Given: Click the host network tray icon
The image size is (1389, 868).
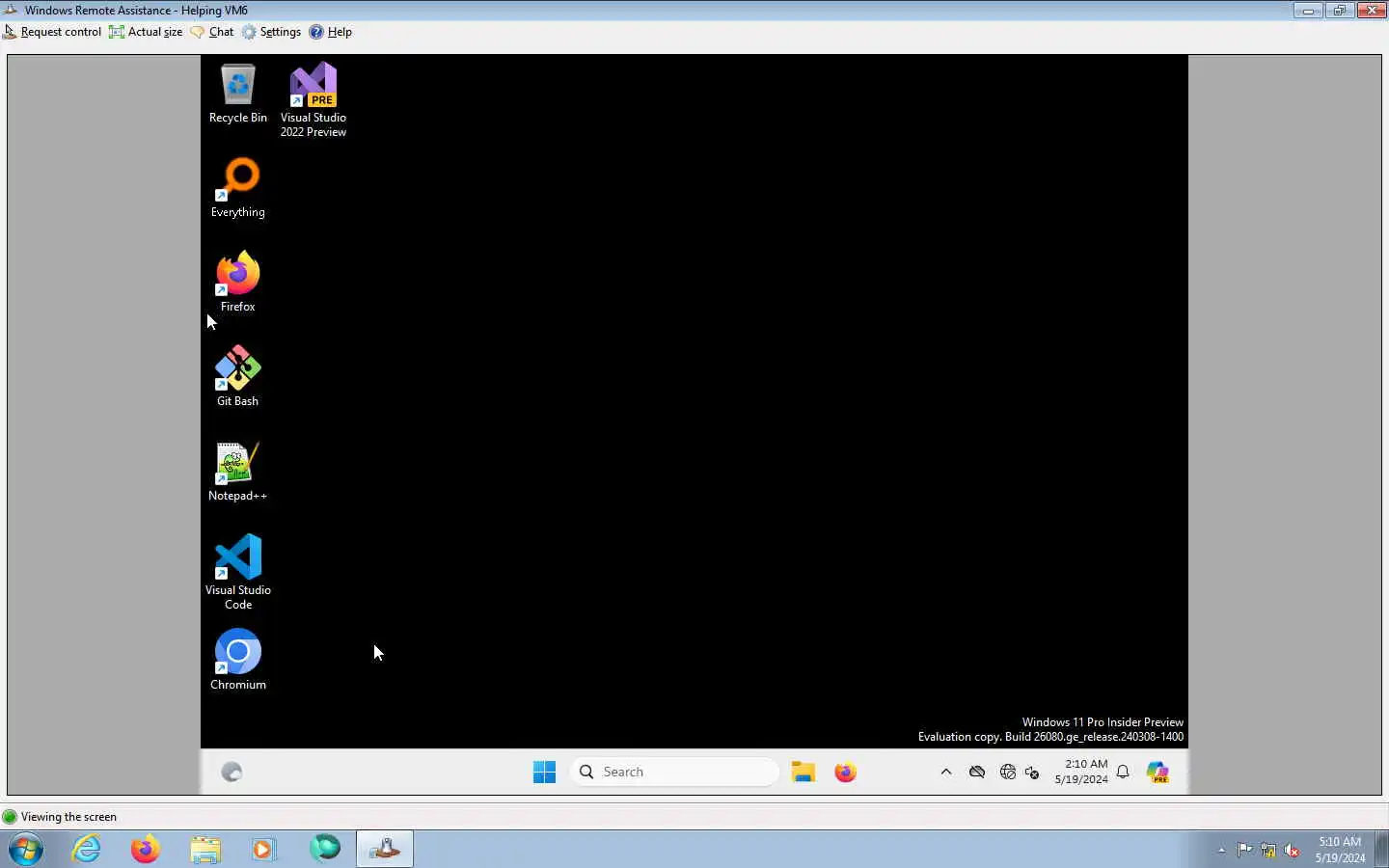Looking at the screenshot, I should [1268, 851].
